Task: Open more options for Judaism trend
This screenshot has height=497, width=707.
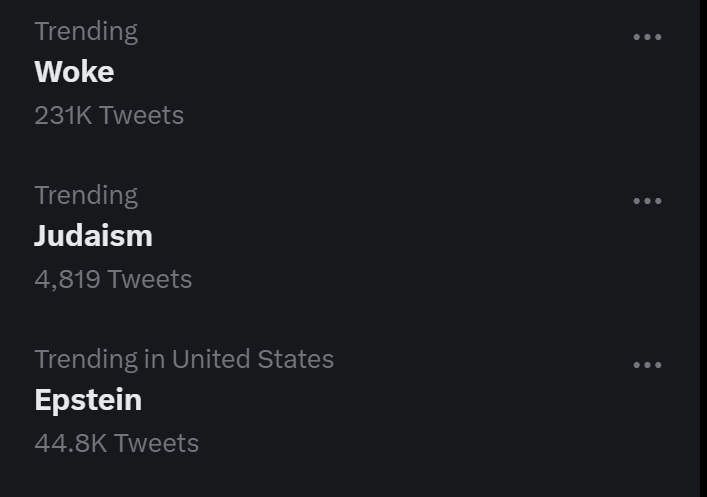Action: (647, 201)
